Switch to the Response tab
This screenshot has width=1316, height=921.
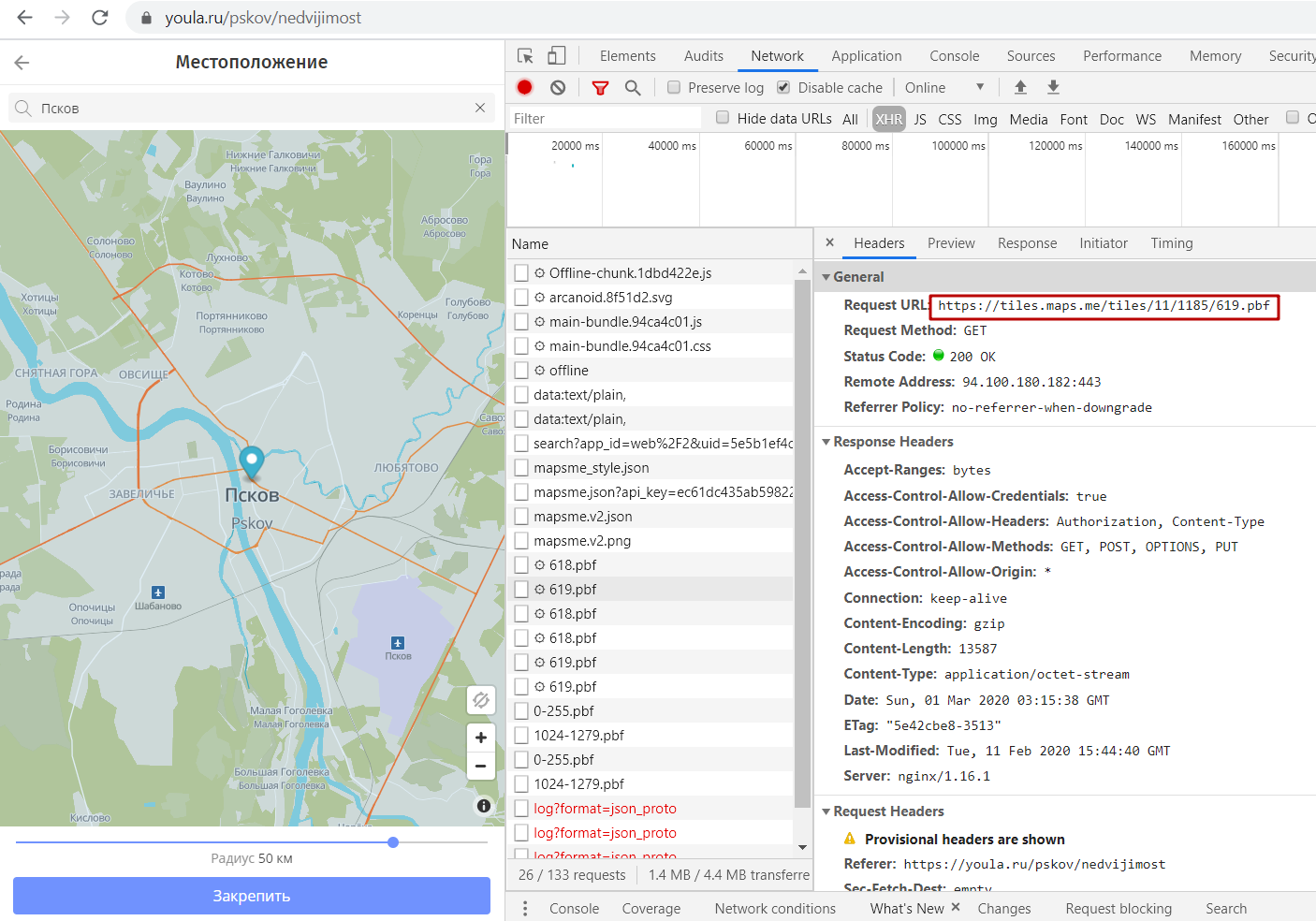click(x=1027, y=243)
